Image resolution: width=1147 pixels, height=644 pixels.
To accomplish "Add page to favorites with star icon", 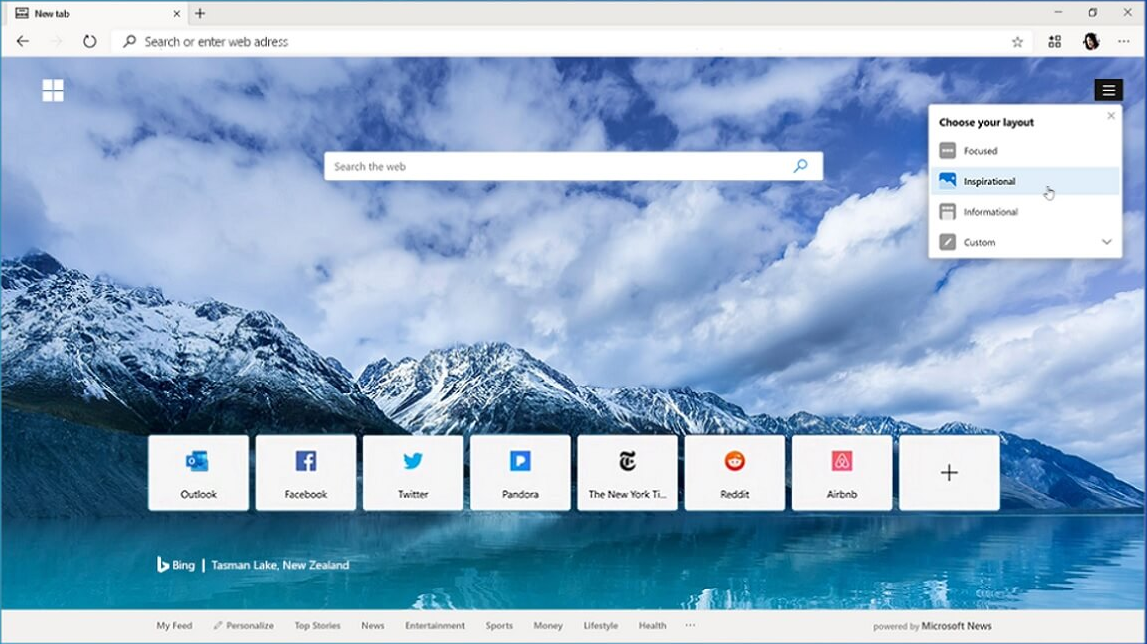I will coord(1017,42).
